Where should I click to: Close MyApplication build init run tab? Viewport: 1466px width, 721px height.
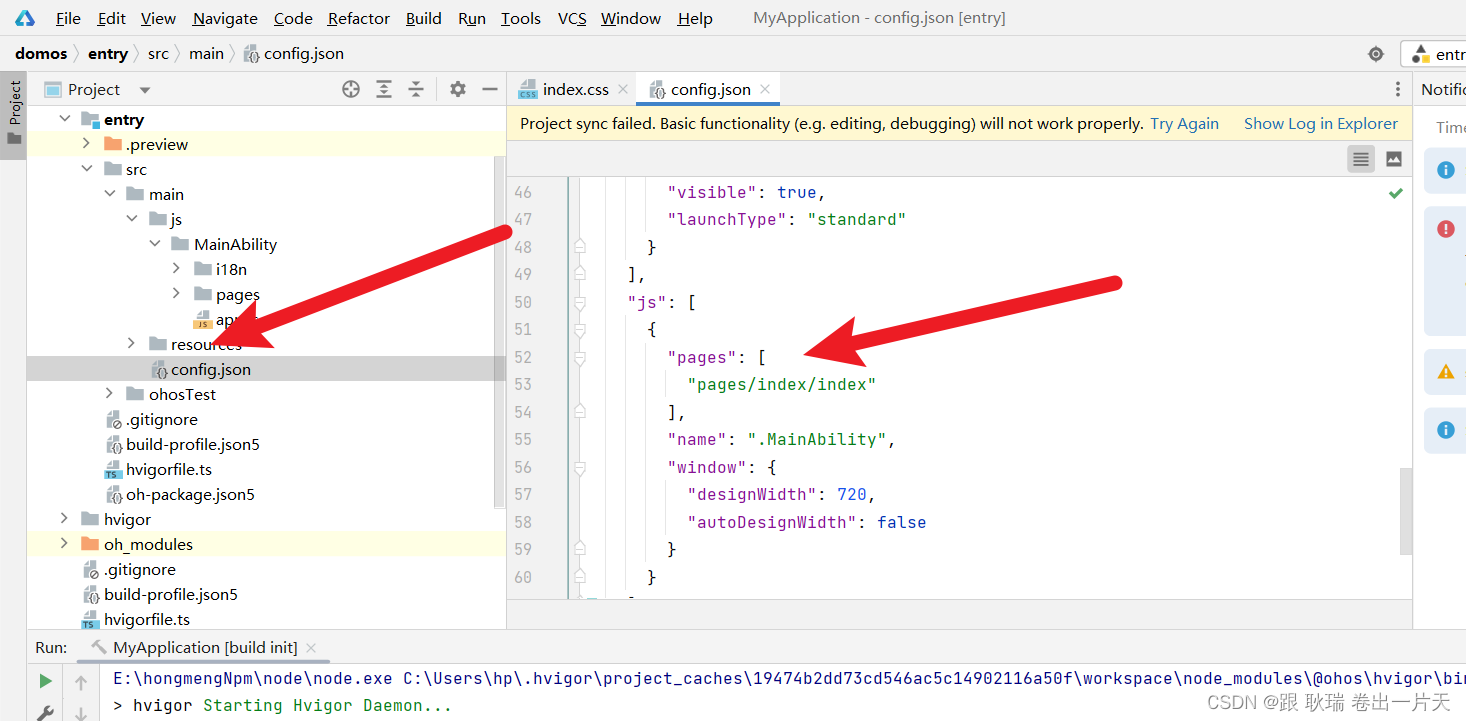311,648
